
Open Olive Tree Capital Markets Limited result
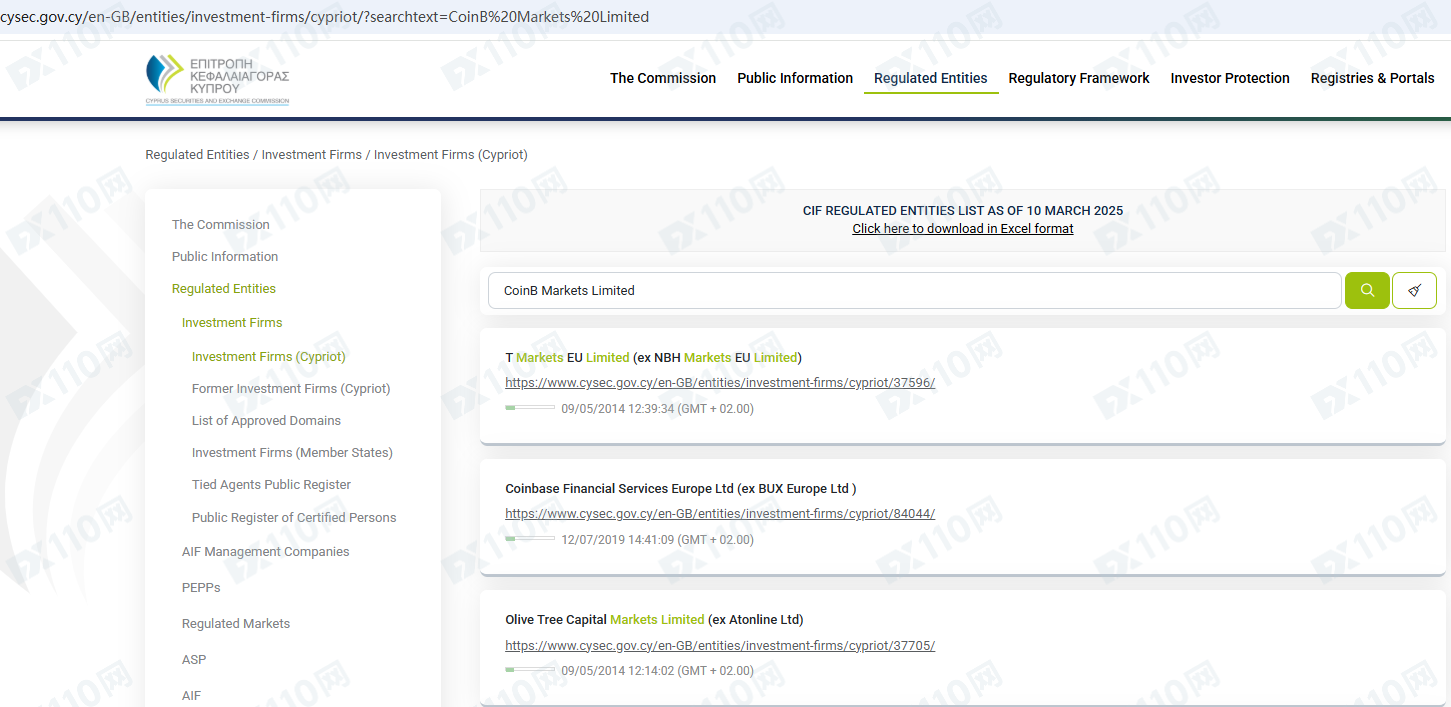tap(654, 620)
